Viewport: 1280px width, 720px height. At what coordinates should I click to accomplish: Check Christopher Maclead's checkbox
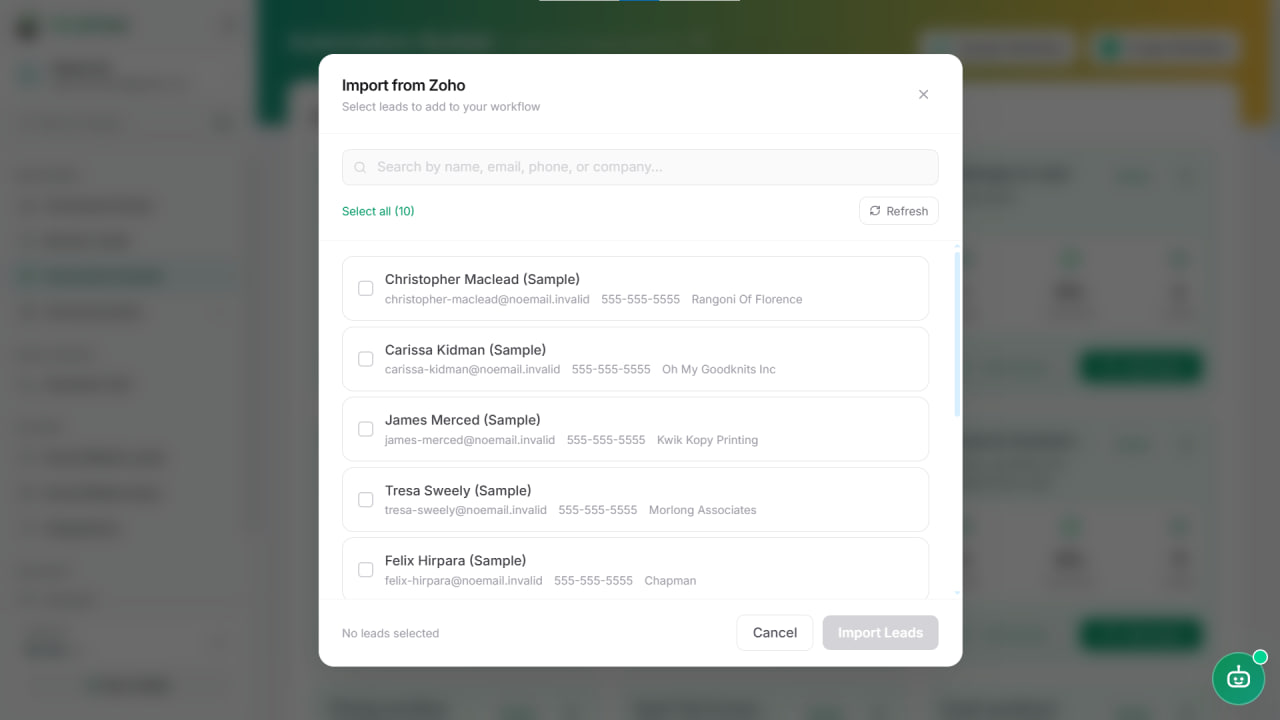(x=365, y=288)
